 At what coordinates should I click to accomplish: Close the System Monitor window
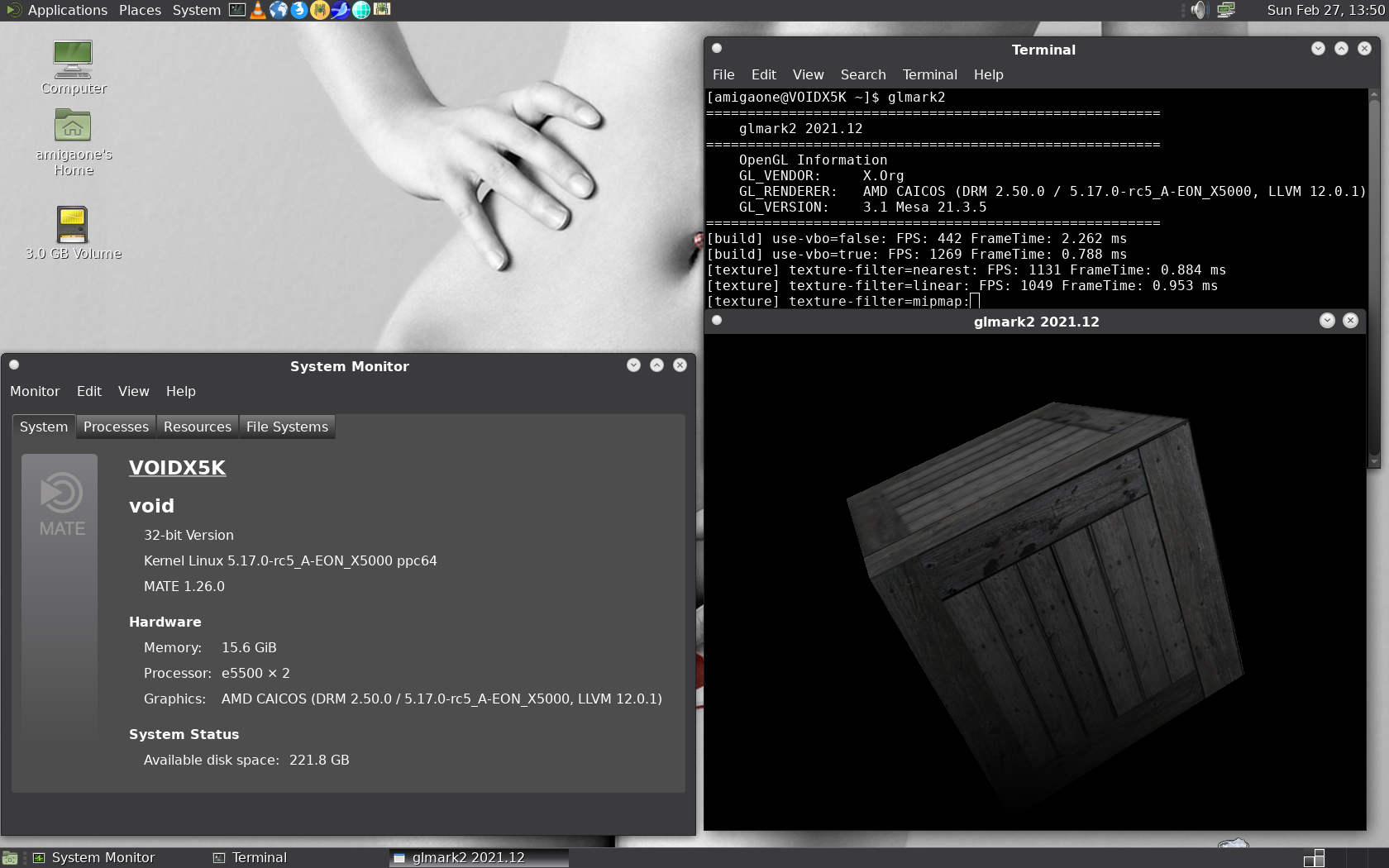pos(680,365)
